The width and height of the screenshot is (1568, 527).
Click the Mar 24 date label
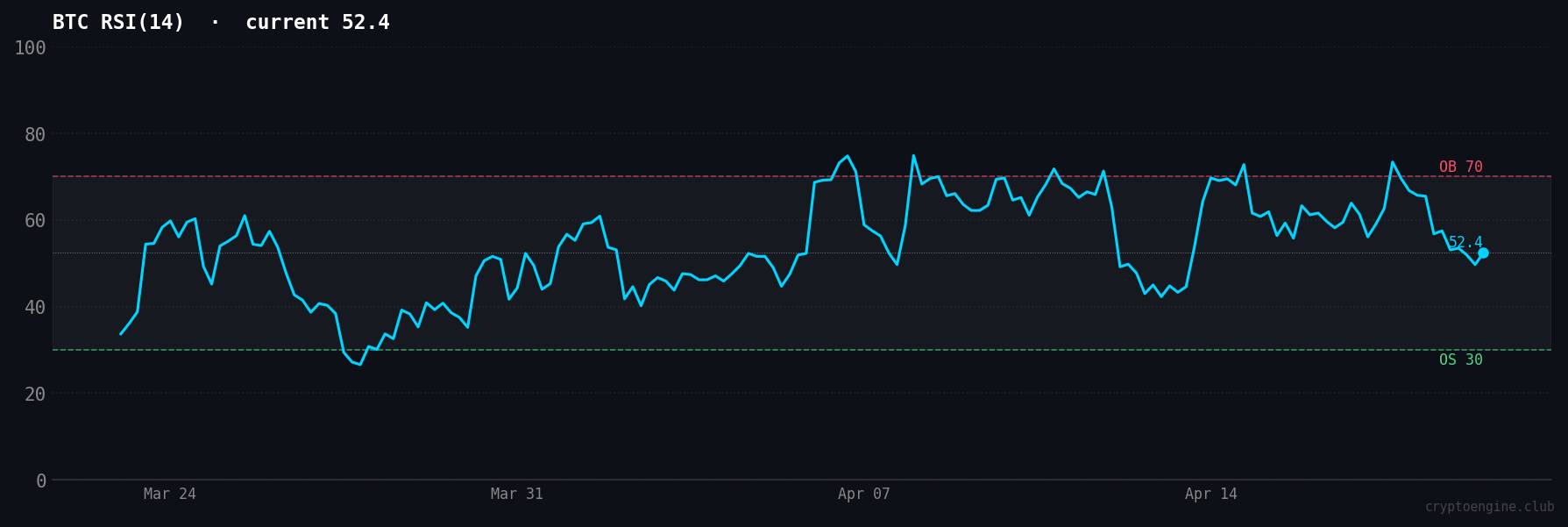170,495
